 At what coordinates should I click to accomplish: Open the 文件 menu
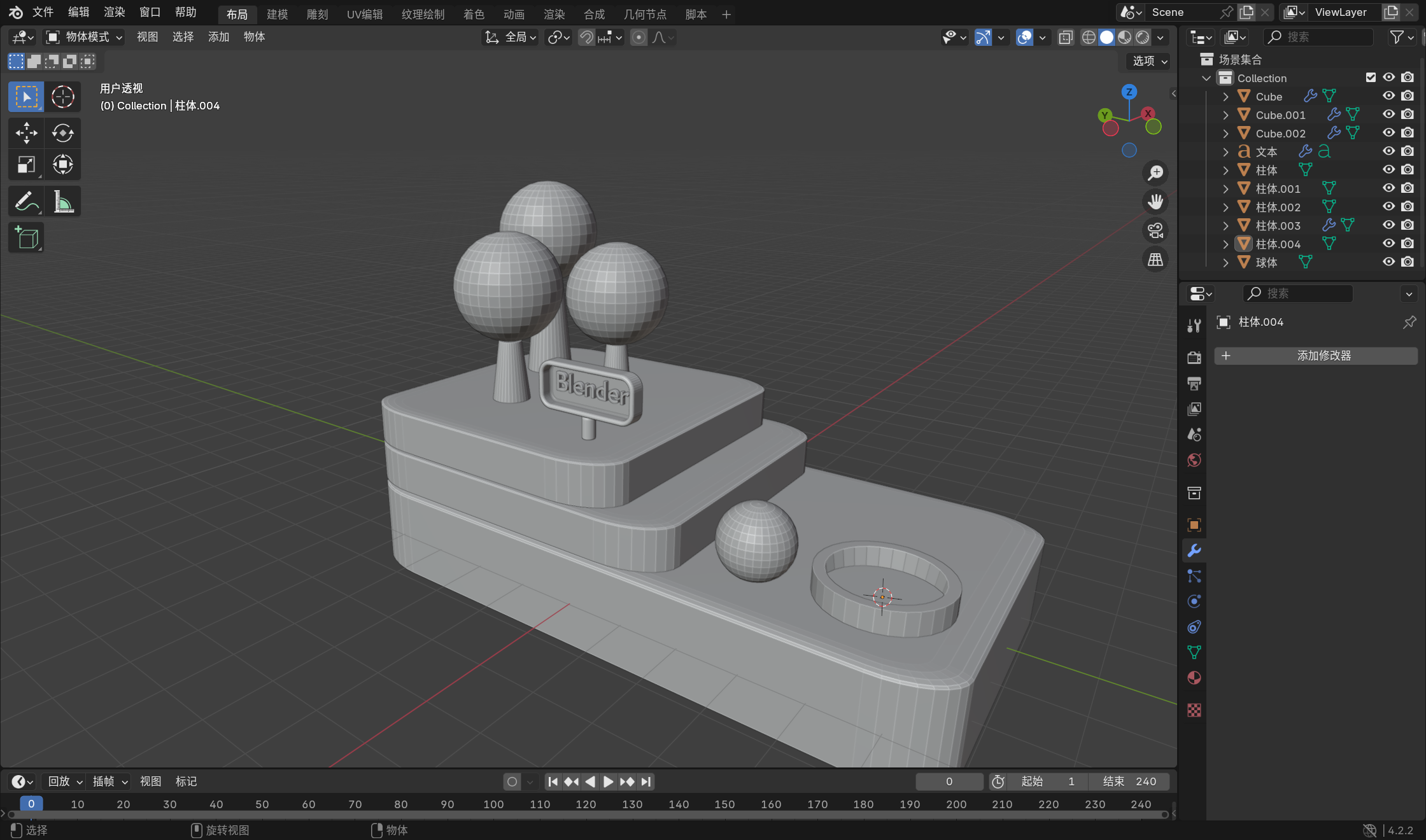tap(43, 12)
